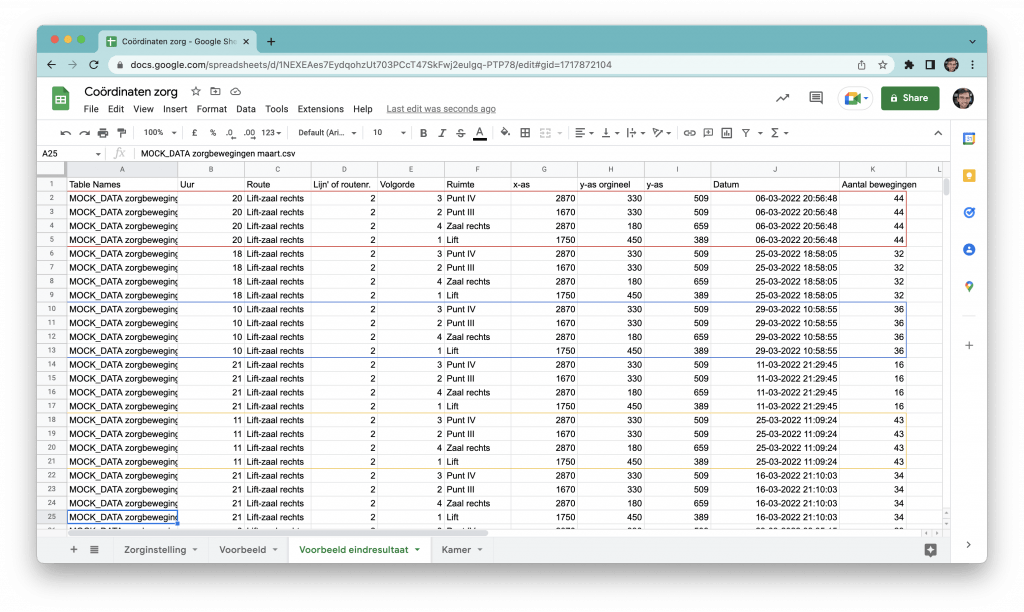
Task: Open the fill colour picker
Action: point(505,133)
